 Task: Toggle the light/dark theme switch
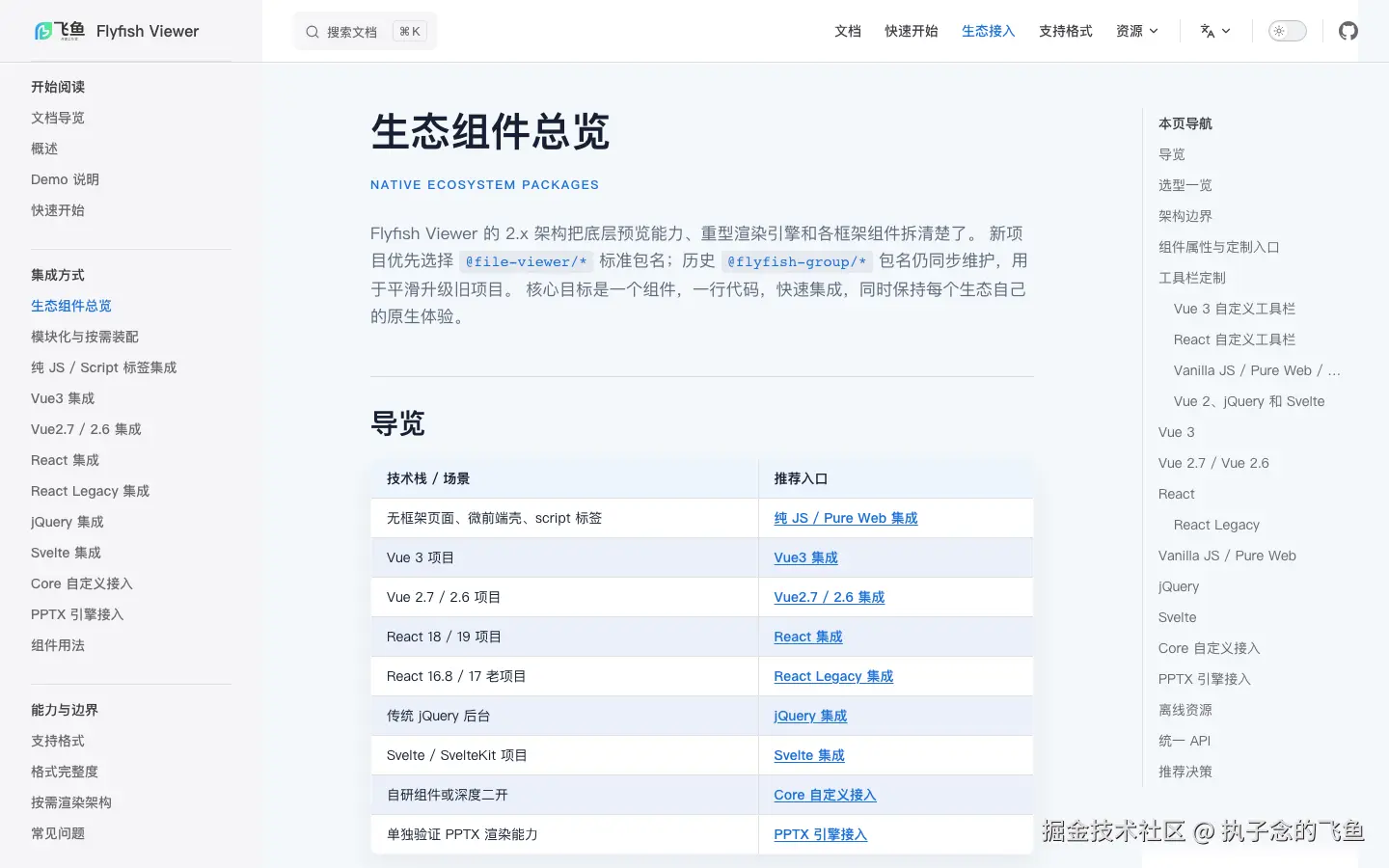click(x=1288, y=31)
